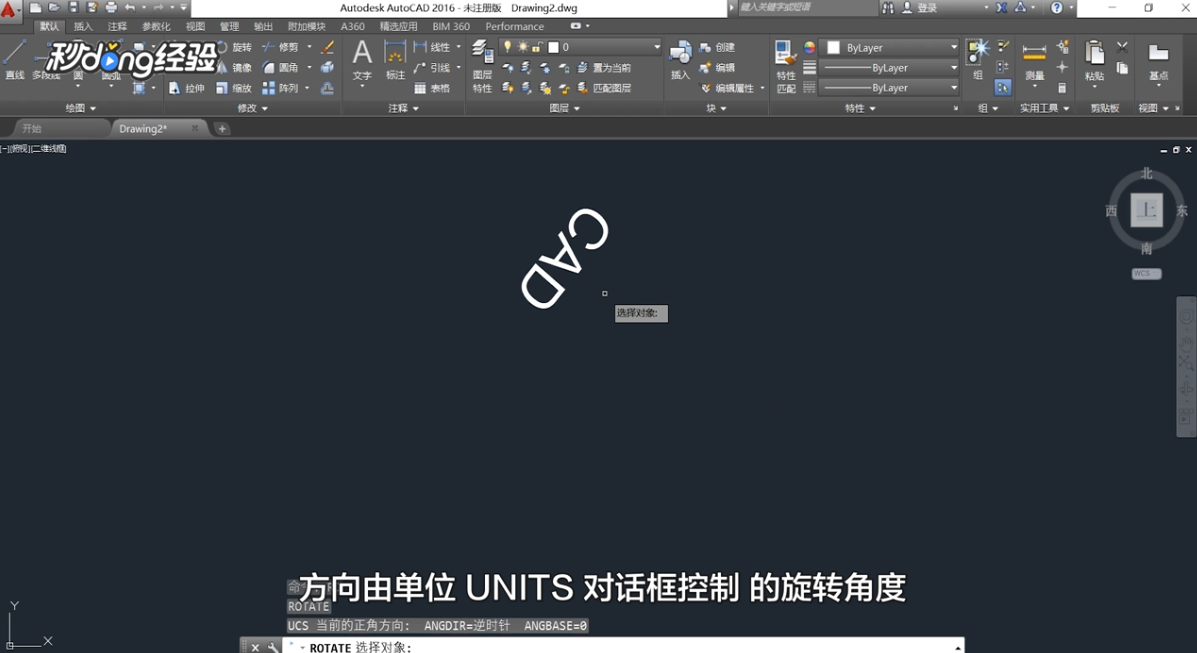Click 编辑属性 in the block panel
This screenshot has width=1197, height=653.
735,87
